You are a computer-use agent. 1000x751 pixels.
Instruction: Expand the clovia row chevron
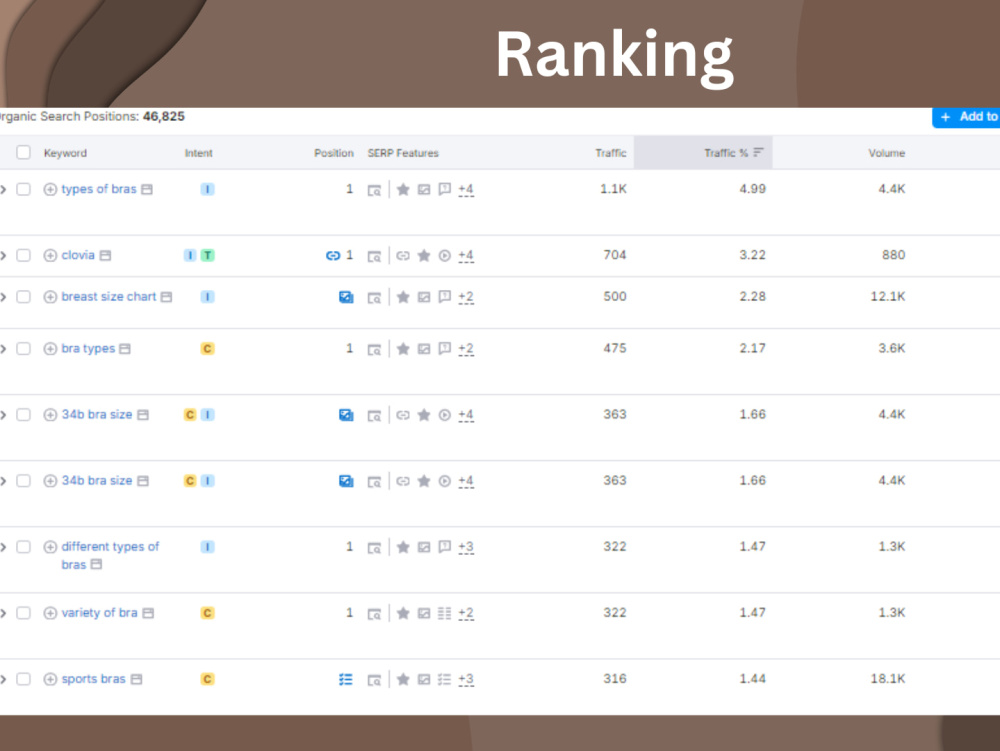(x=3, y=256)
